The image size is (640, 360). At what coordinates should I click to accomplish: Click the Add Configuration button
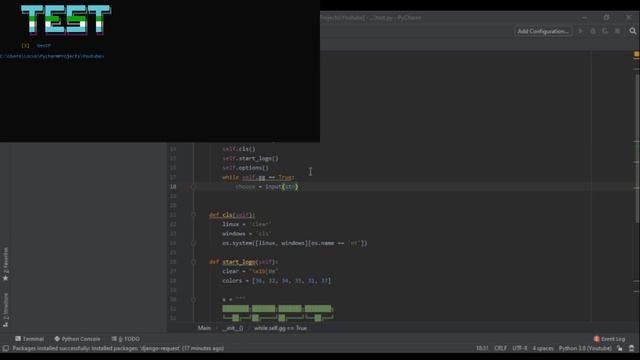[x=543, y=31]
